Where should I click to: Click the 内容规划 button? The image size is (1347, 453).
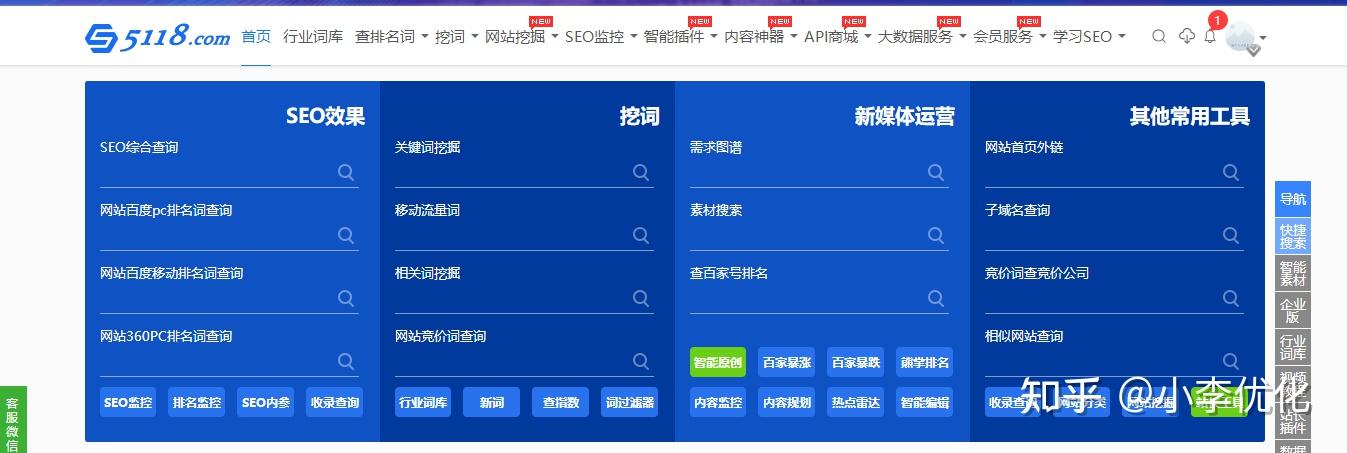click(787, 402)
